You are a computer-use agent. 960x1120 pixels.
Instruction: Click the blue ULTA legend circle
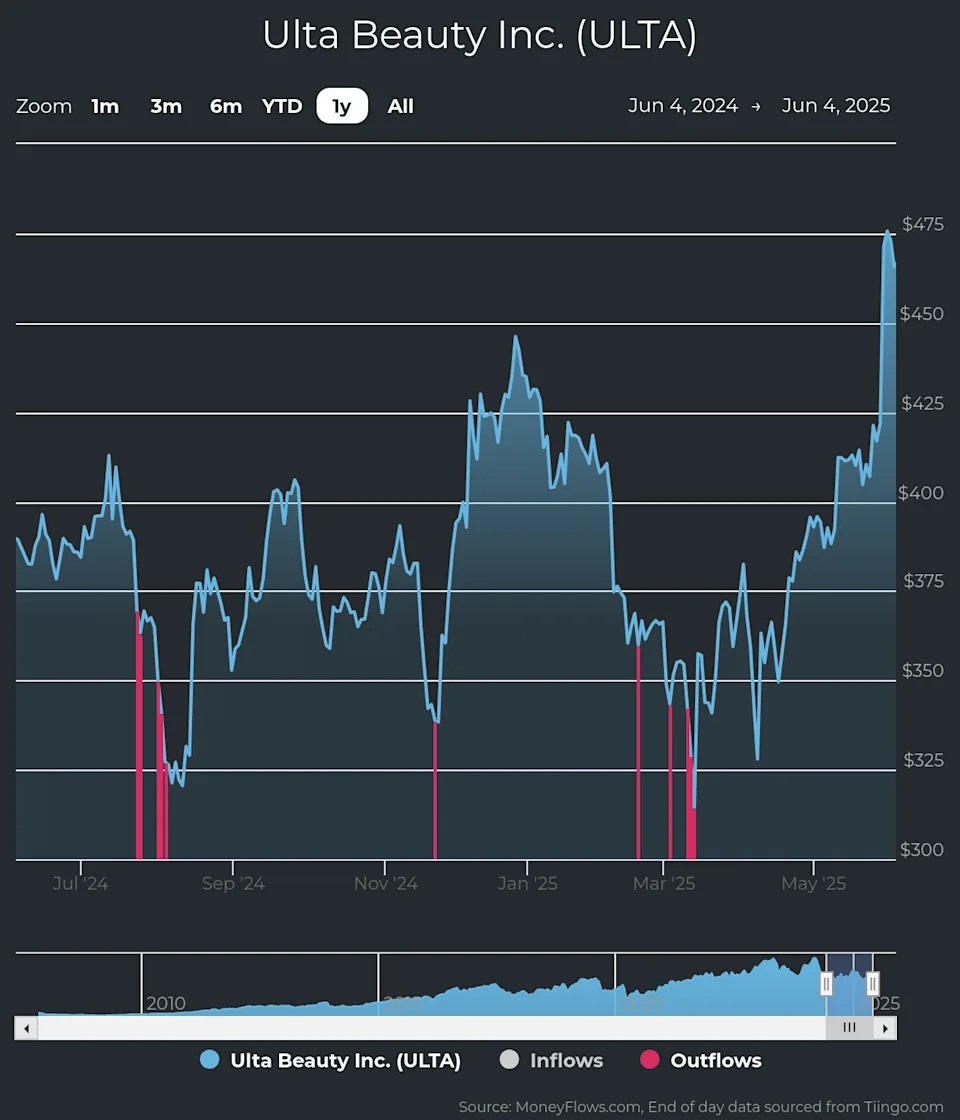pyautogui.click(x=210, y=1060)
